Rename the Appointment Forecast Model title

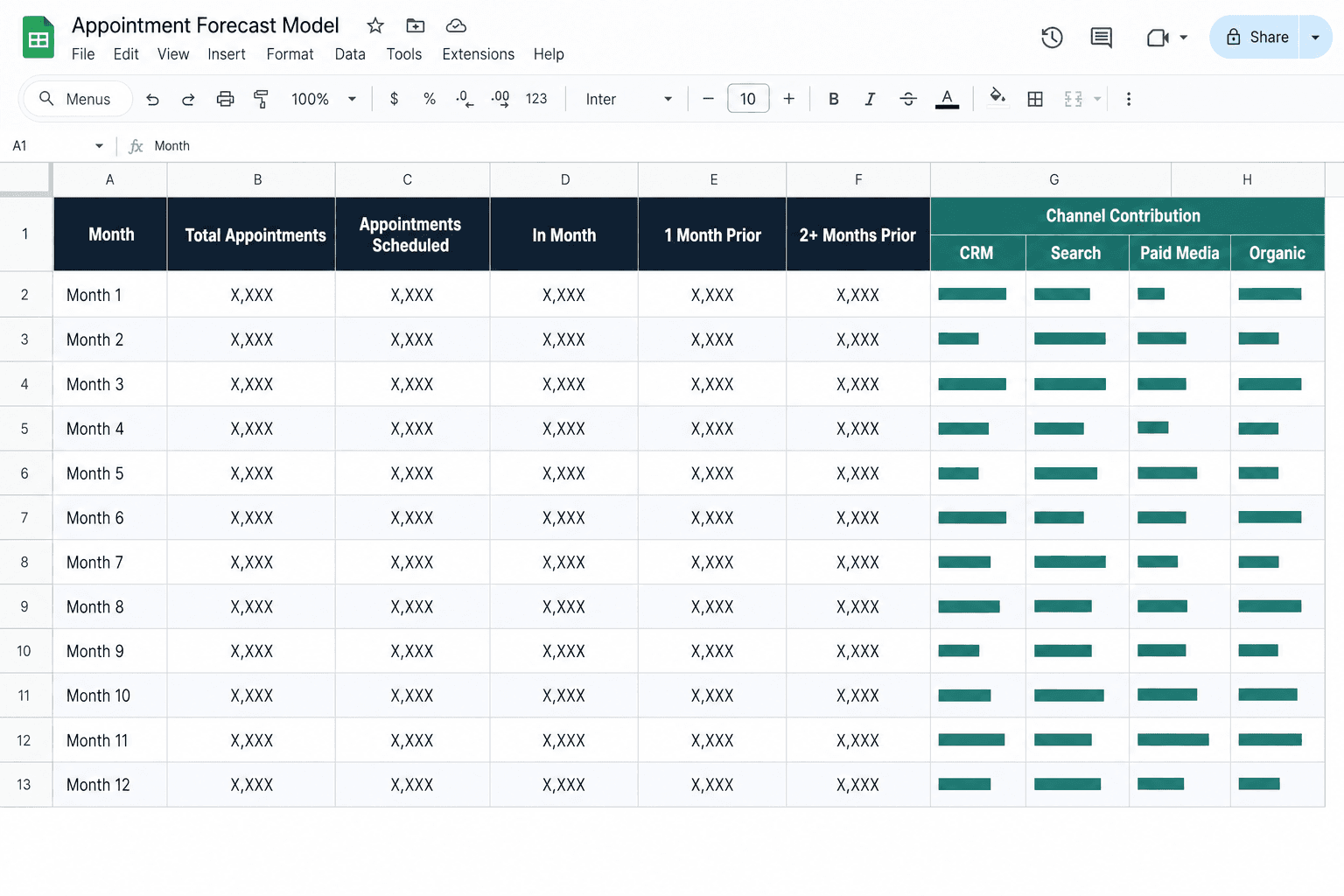tap(206, 25)
